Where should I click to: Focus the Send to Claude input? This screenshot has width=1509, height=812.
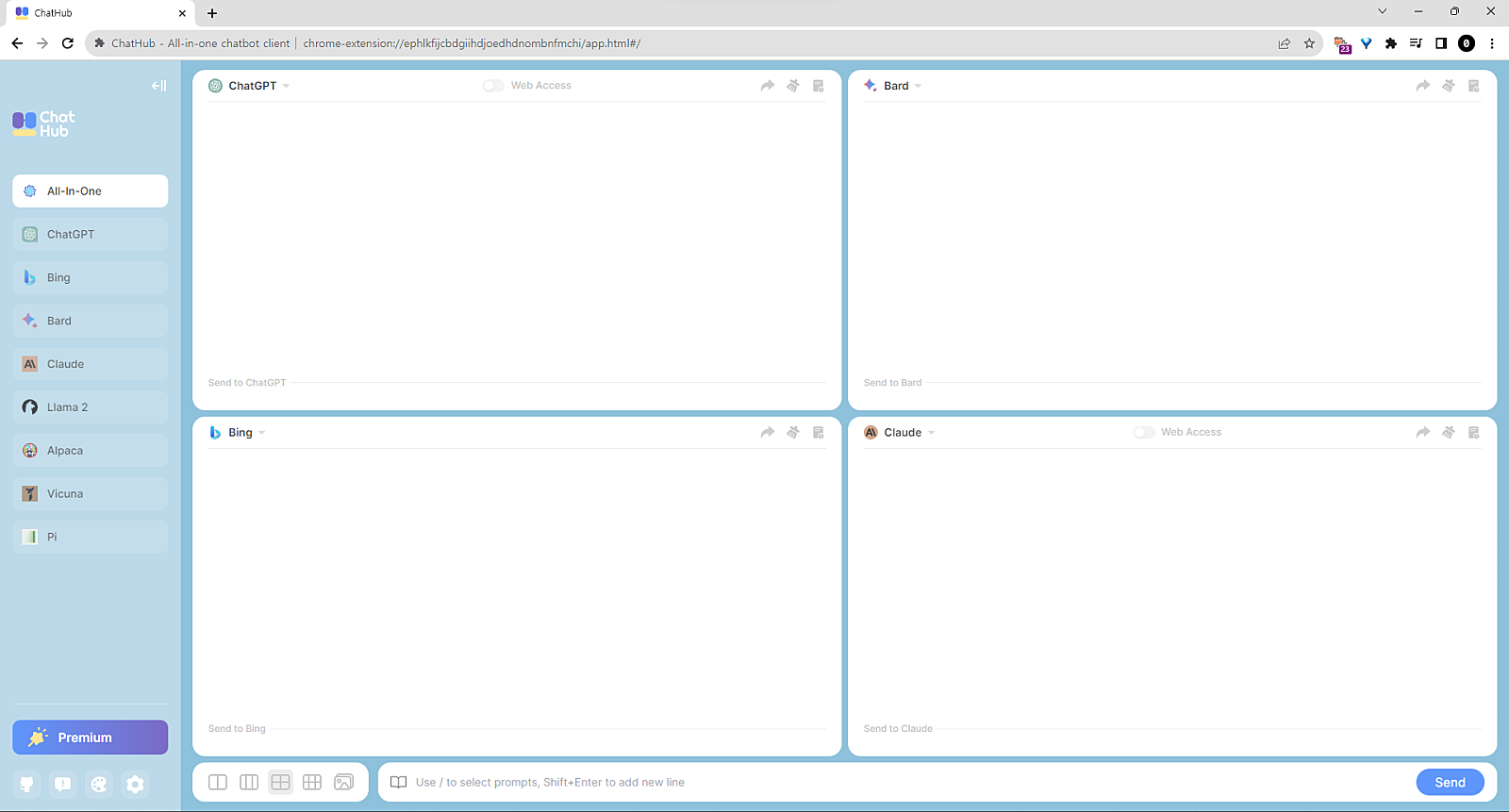[x=1172, y=729]
